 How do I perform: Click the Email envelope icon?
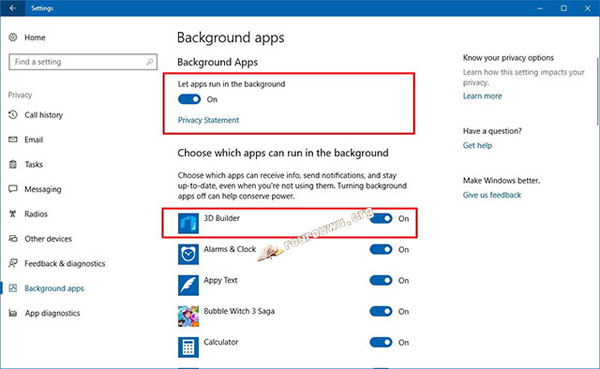click(13, 139)
